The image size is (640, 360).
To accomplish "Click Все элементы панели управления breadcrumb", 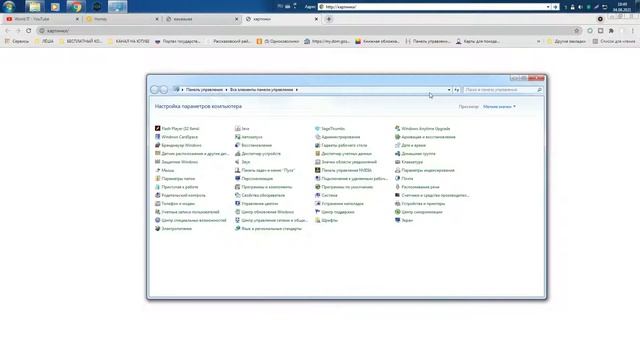I will 262,90.
